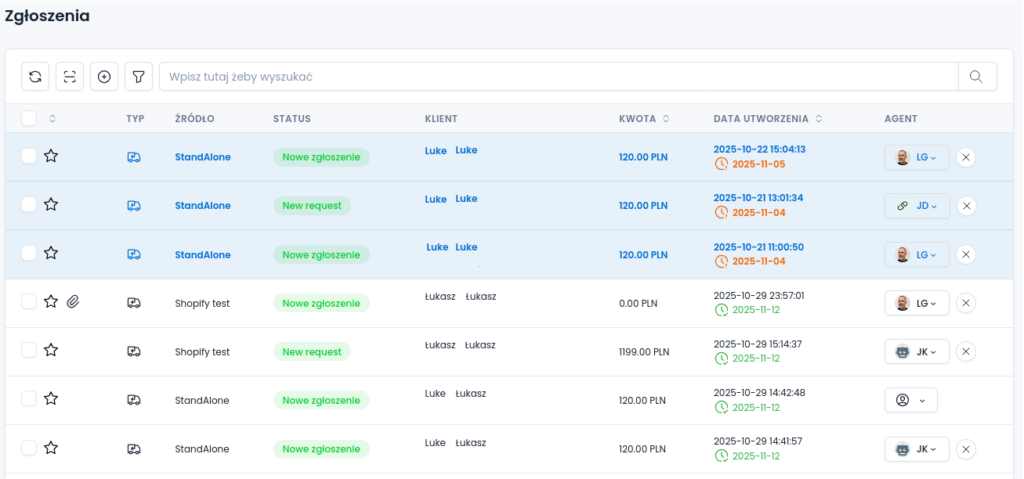Star the 1199.00 PLN Shopify test request
The height and width of the screenshot is (479, 1024).
[x=51, y=351]
